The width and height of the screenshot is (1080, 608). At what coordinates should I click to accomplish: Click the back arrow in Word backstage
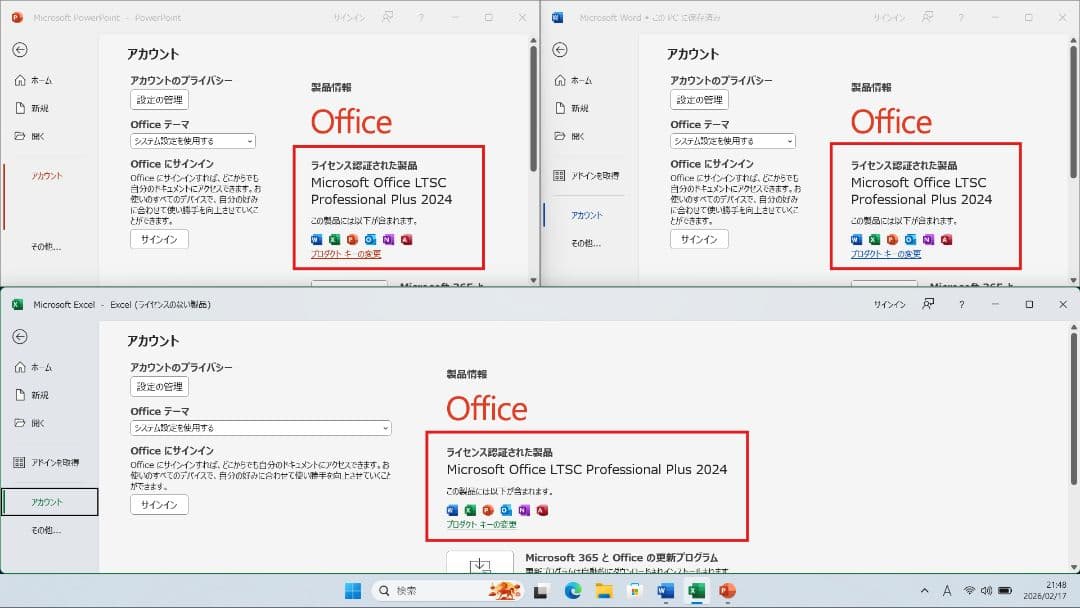click(x=560, y=50)
